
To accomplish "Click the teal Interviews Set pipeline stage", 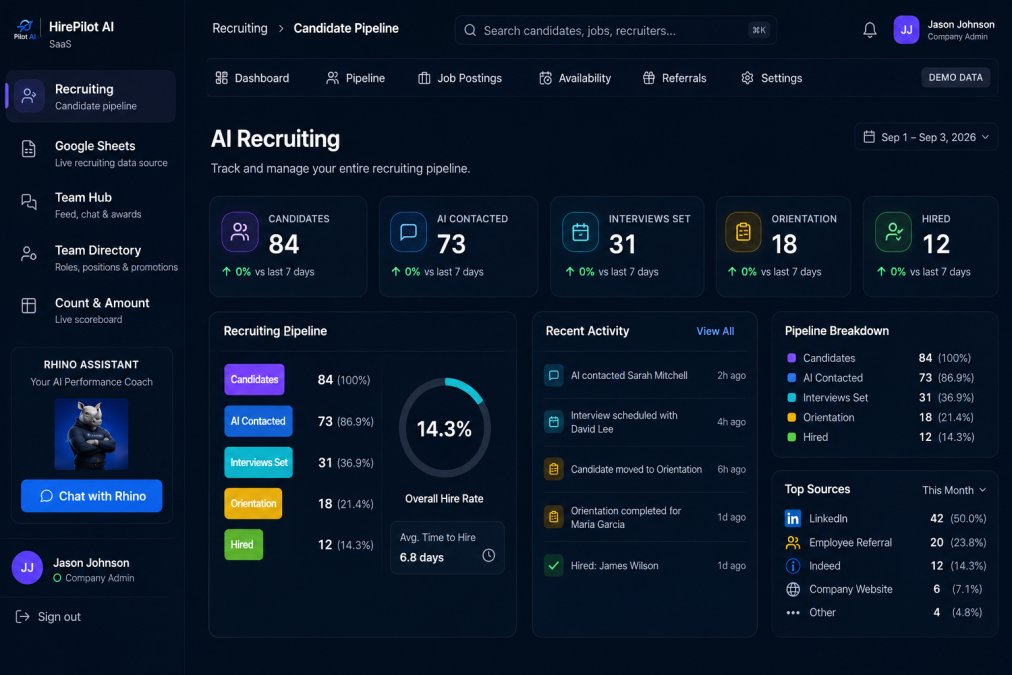I will (x=258, y=462).
